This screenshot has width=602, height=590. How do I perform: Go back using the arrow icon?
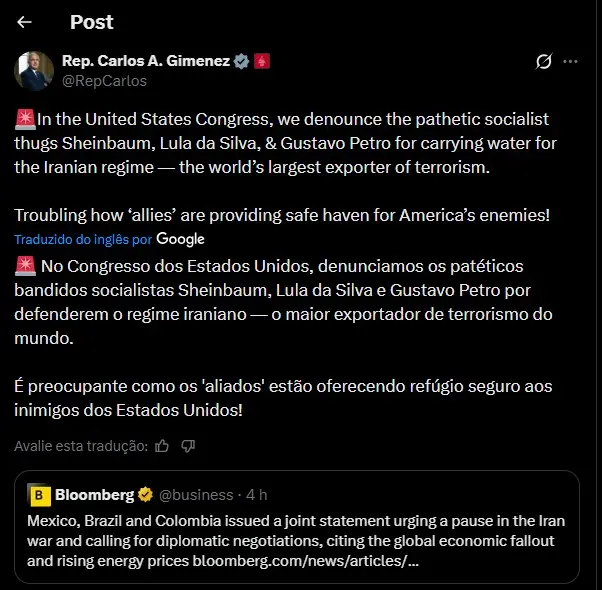click(x=25, y=22)
